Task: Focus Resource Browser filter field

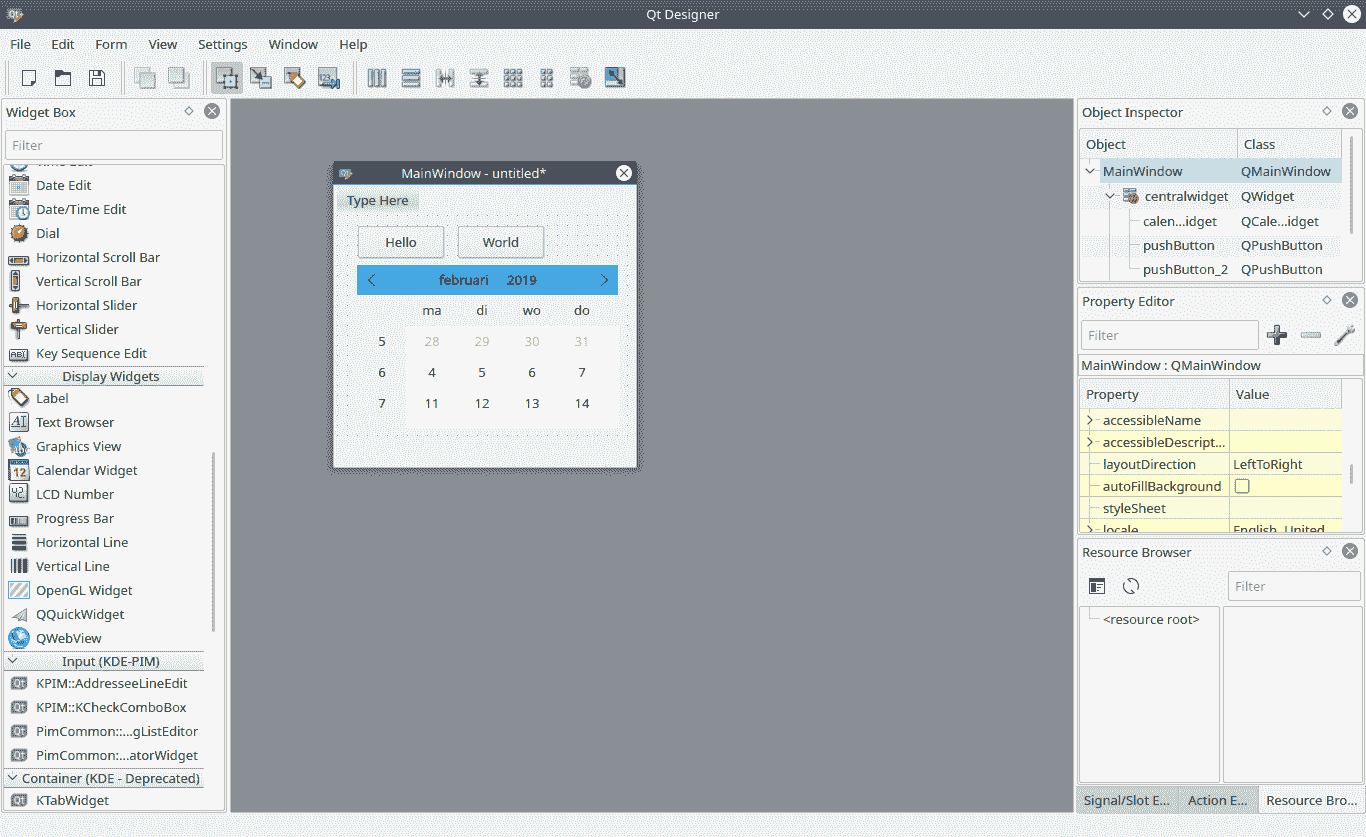Action: [1294, 586]
